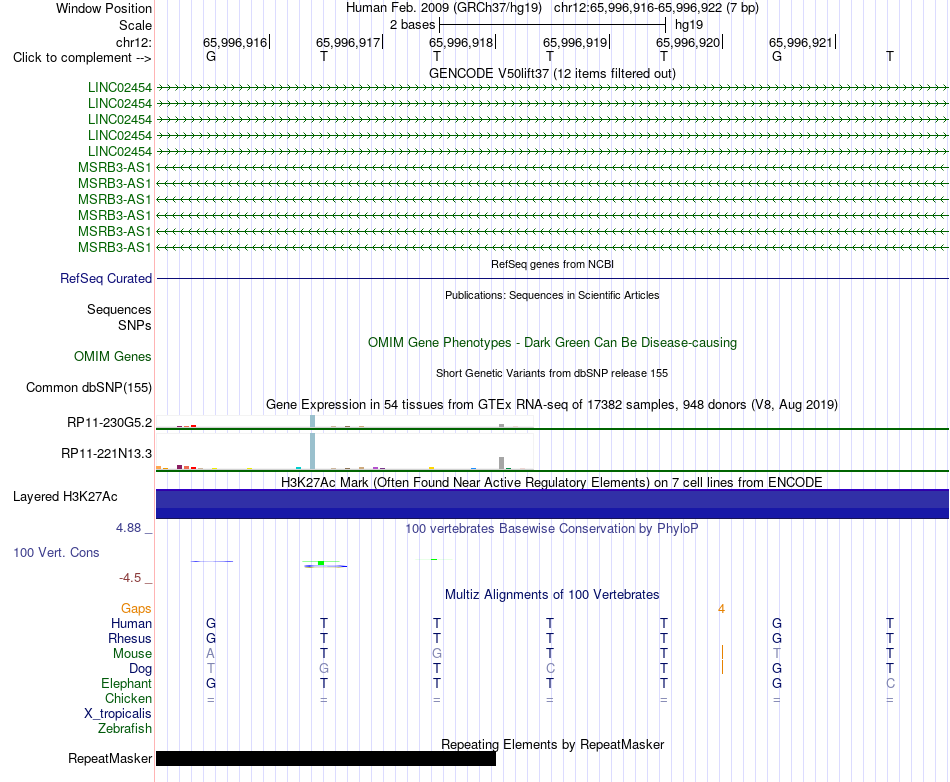This screenshot has height=782, width=950.
Task: Click the Mouse species label
Action: tap(132, 654)
